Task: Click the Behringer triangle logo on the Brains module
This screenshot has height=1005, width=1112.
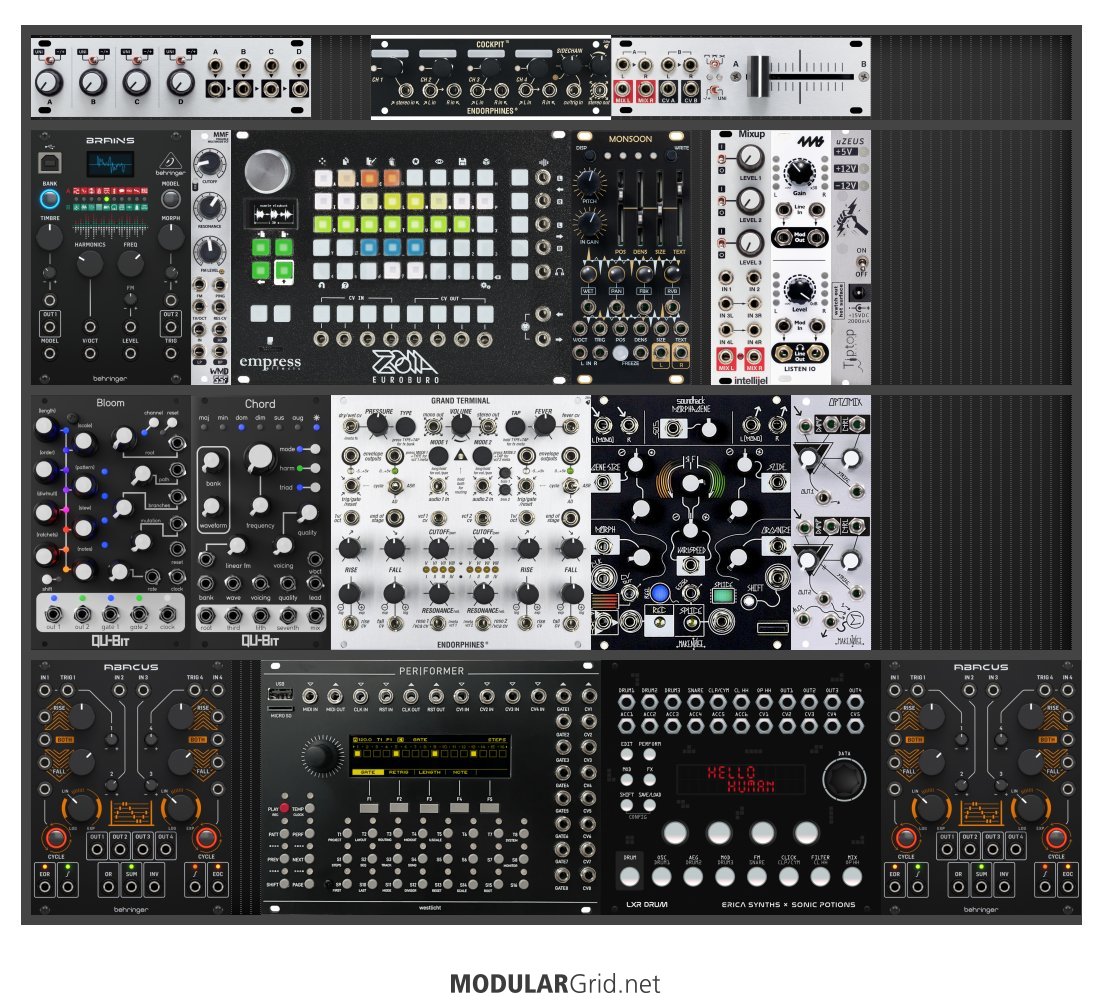Action: coord(170,161)
